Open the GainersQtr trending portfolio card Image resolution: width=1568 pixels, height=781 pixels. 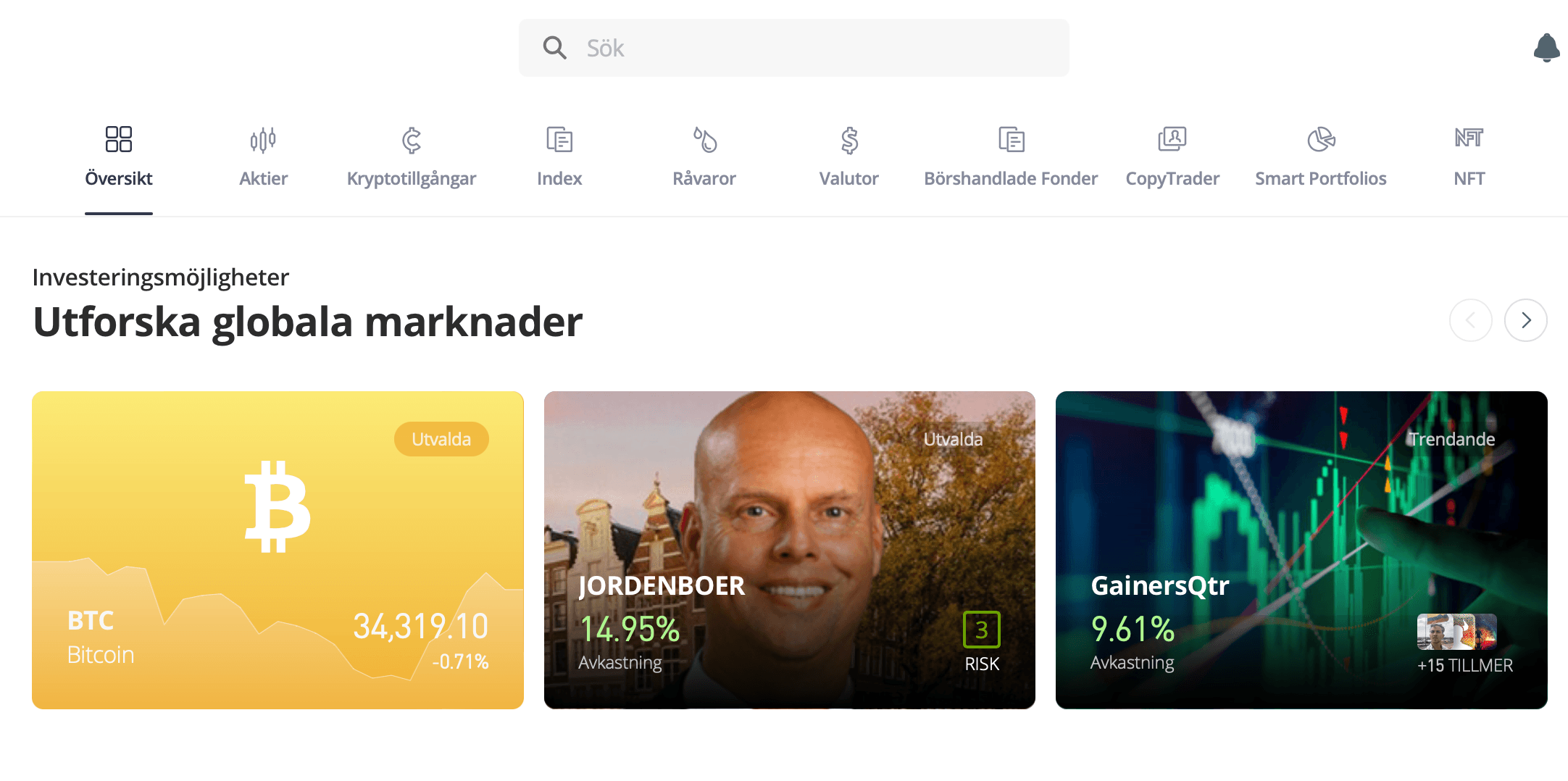[1301, 550]
